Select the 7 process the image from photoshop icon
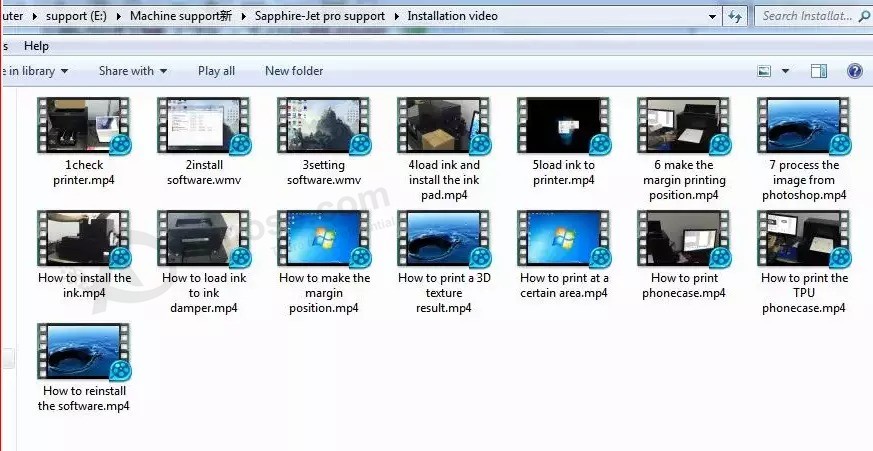 tap(805, 126)
